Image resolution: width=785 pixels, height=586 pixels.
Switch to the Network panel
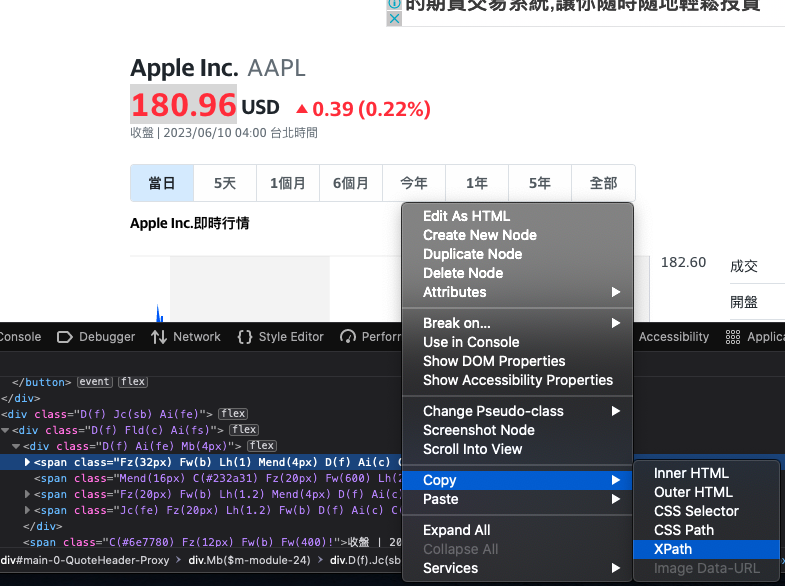coord(186,337)
